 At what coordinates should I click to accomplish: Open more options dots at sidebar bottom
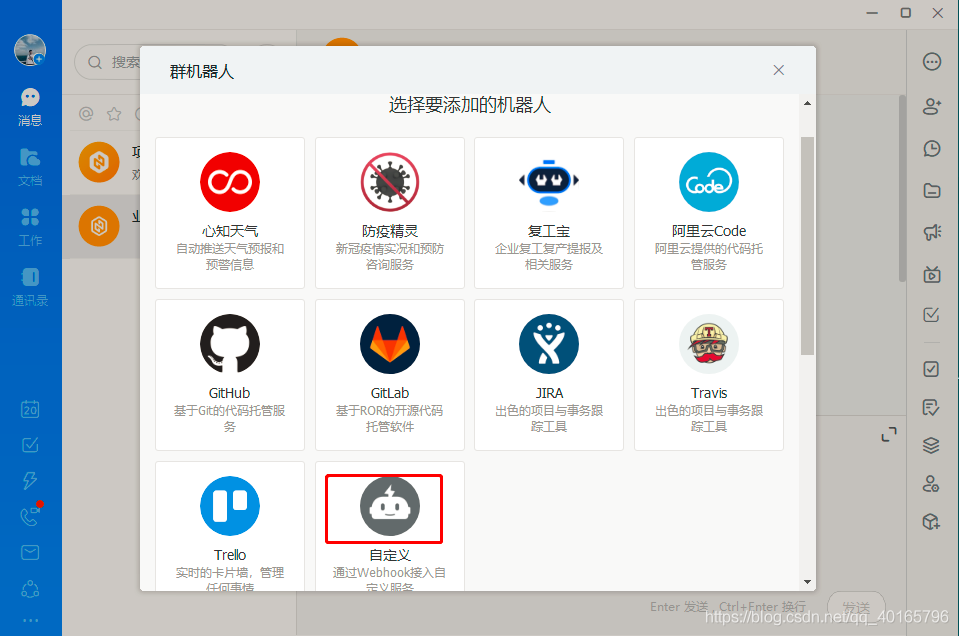click(x=30, y=620)
